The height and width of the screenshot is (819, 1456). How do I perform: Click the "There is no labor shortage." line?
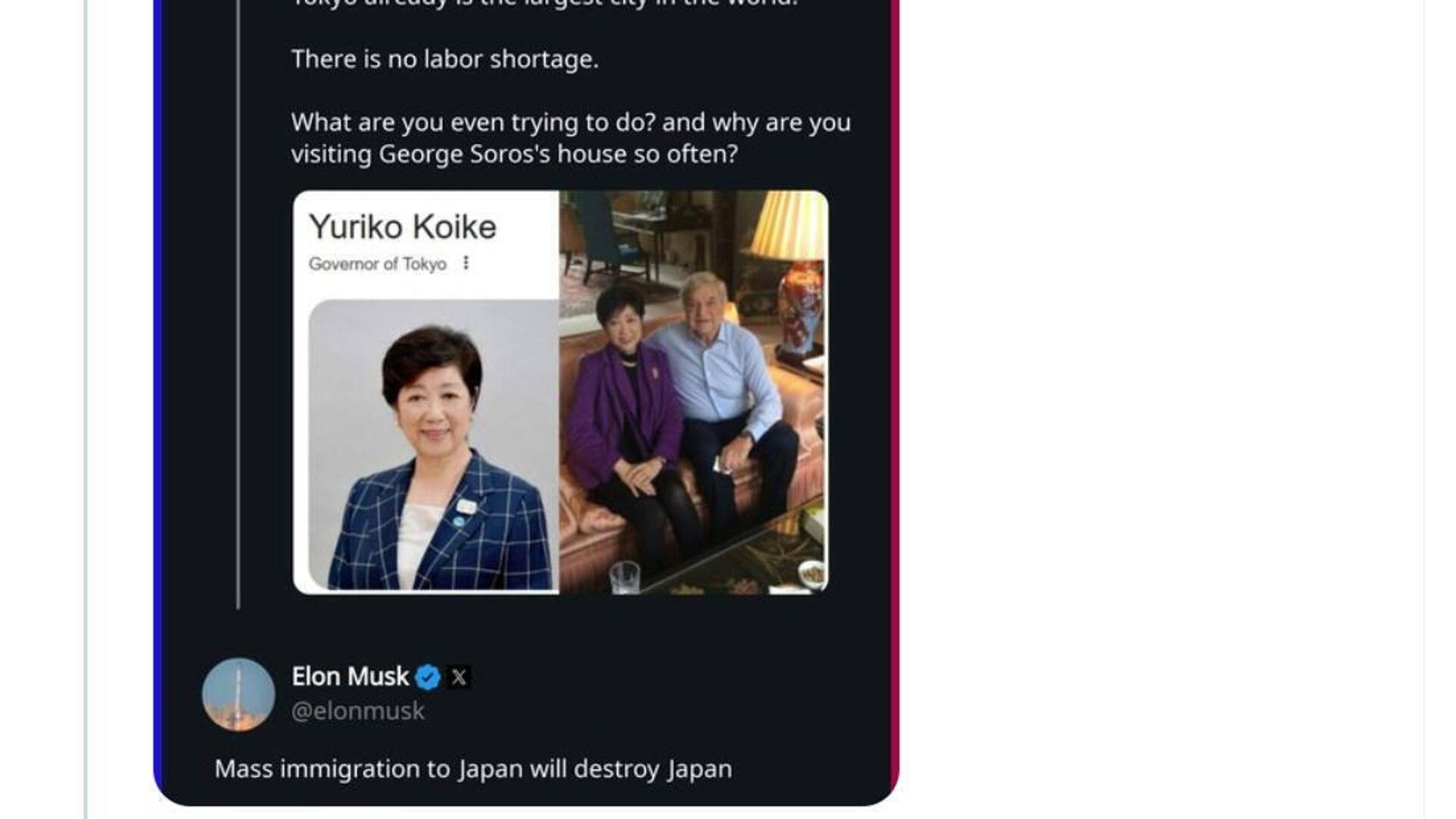(x=445, y=59)
